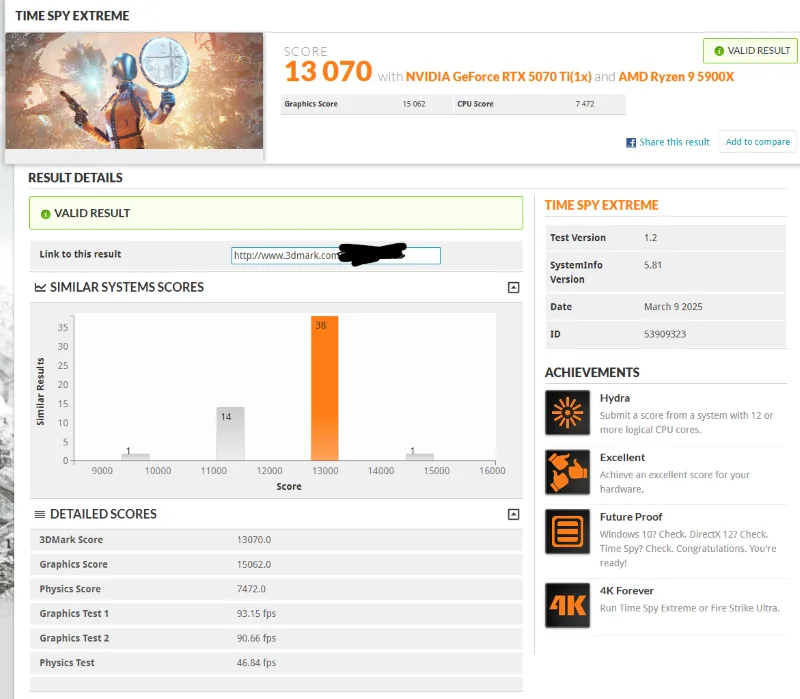Click the date March 9 2025

673,307
